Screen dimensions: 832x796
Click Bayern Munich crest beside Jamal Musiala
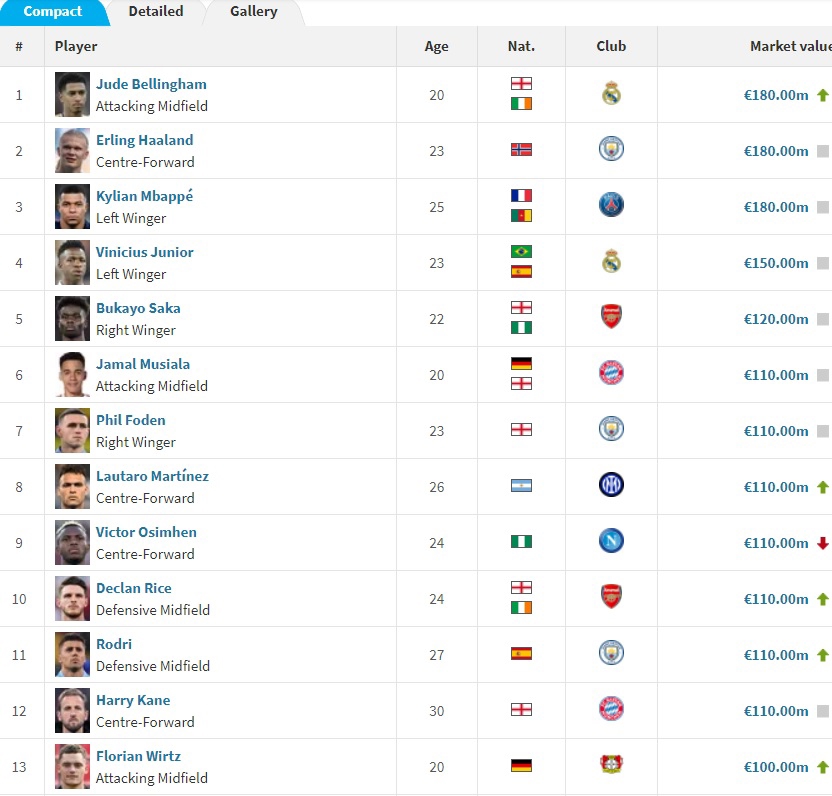(x=611, y=373)
